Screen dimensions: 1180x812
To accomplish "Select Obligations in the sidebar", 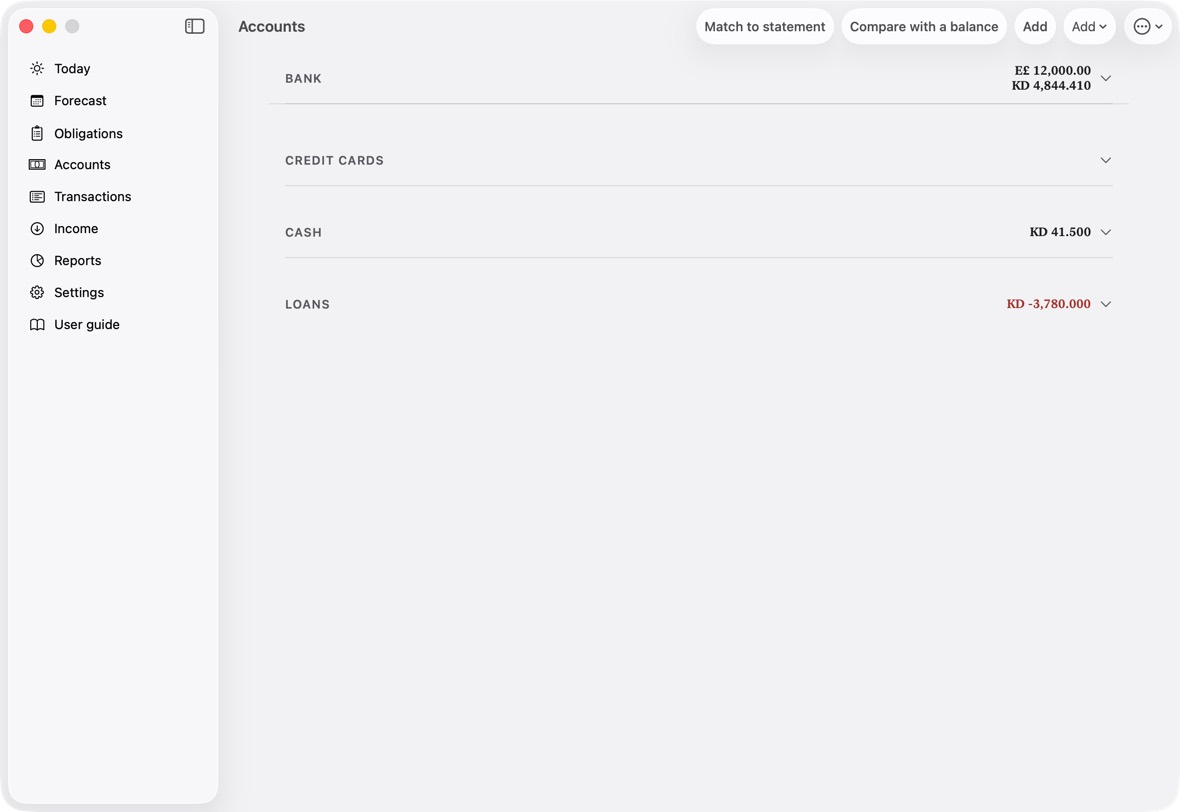I will point(88,133).
